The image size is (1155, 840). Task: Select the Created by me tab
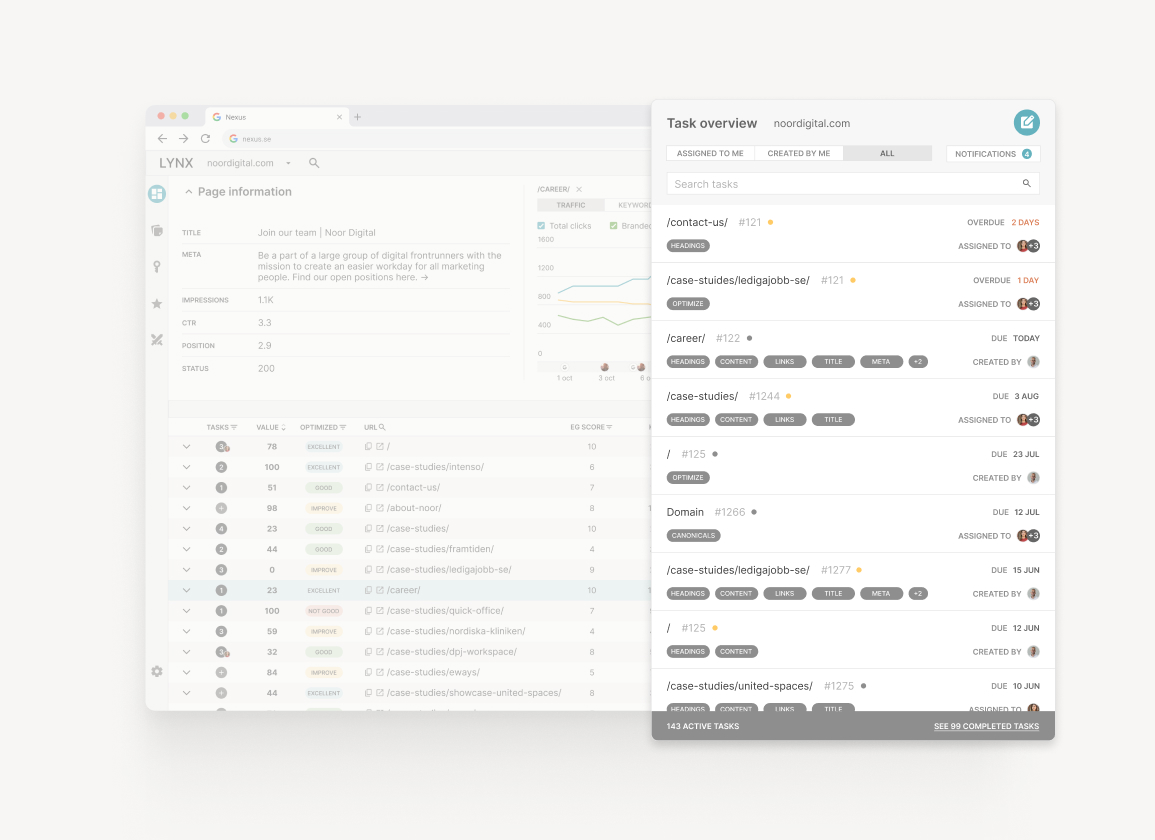[x=798, y=154]
